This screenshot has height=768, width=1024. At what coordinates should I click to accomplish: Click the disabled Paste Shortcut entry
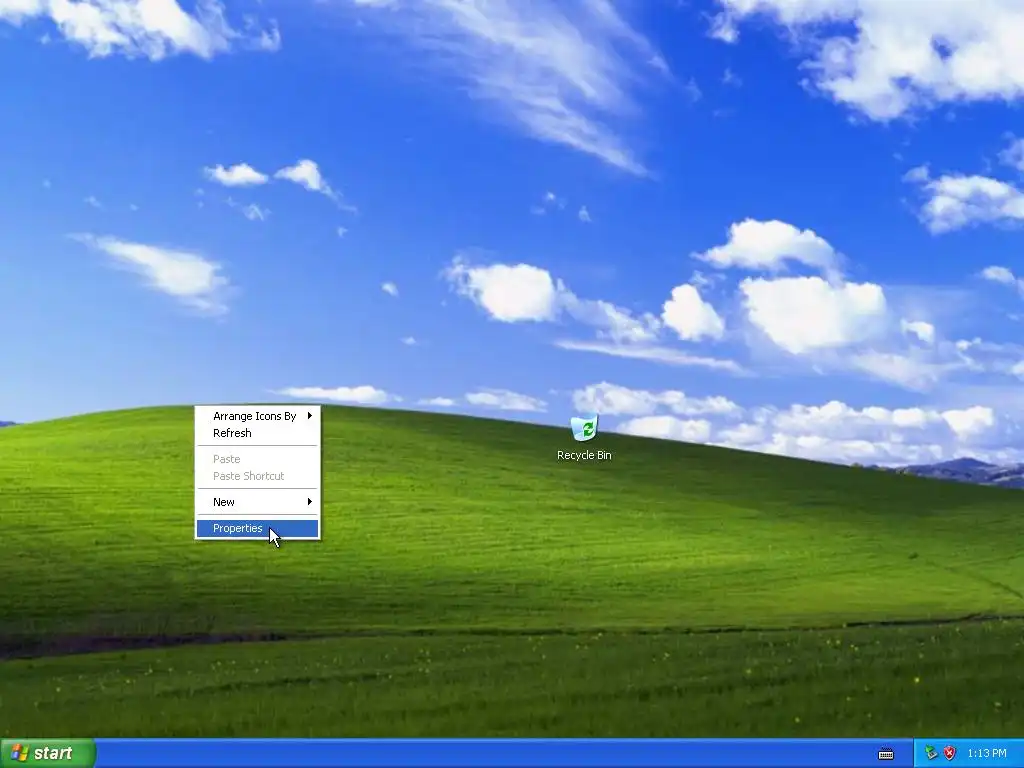point(258,476)
